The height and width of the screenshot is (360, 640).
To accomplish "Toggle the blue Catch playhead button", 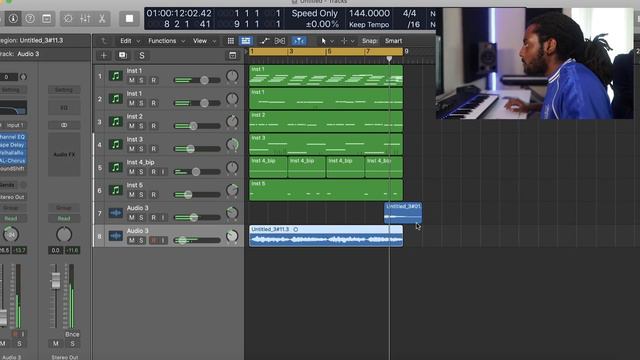I will (x=299, y=41).
